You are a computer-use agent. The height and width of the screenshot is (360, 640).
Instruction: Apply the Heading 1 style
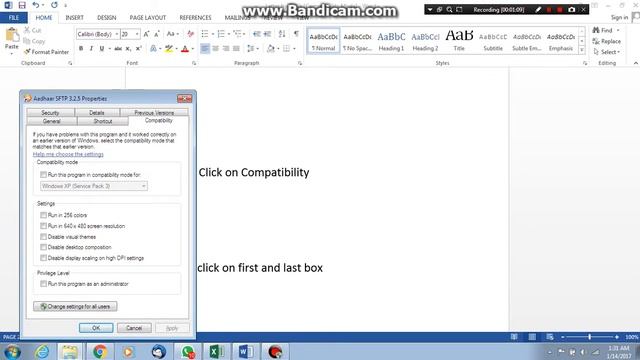(x=391, y=41)
